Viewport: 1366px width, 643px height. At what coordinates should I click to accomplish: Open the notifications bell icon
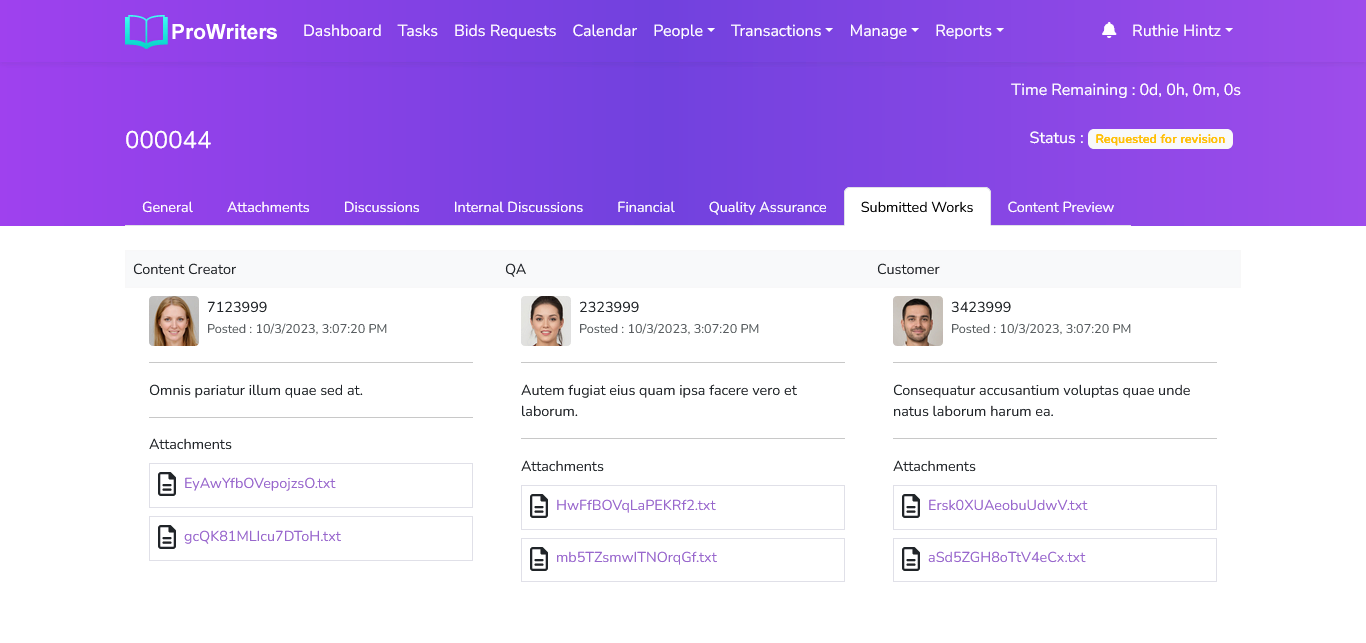point(1108,31)
